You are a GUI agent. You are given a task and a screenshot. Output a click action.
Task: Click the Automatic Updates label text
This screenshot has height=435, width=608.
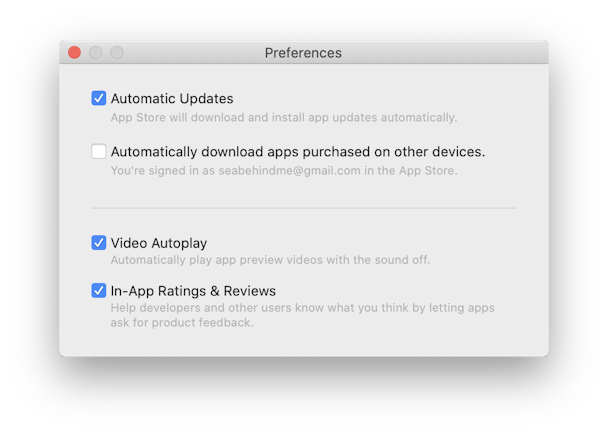point(172,99)
